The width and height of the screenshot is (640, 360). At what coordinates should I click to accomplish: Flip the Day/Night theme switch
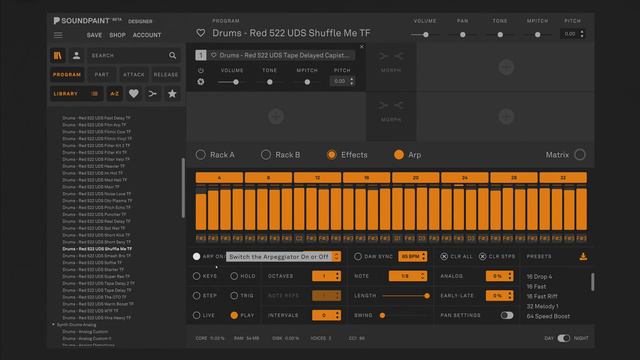[564, 338]
